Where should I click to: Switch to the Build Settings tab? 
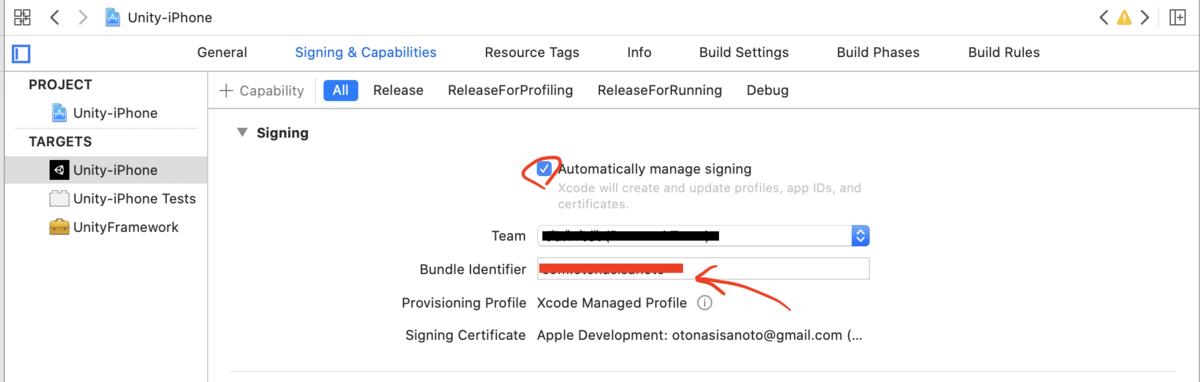click(x=743, y=52)
